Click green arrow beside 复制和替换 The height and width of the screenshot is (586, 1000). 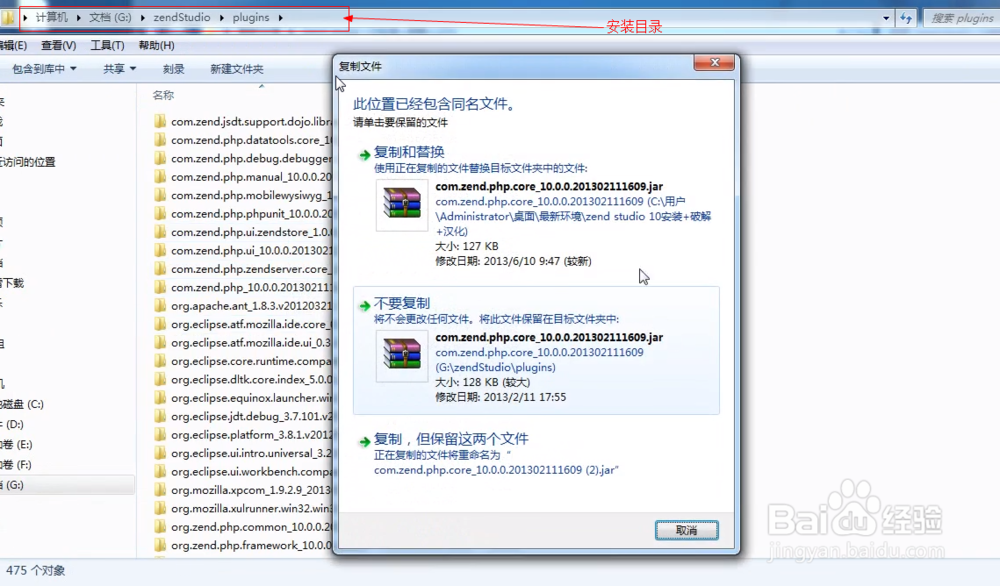pyautogui.click(x=364, y=155)
